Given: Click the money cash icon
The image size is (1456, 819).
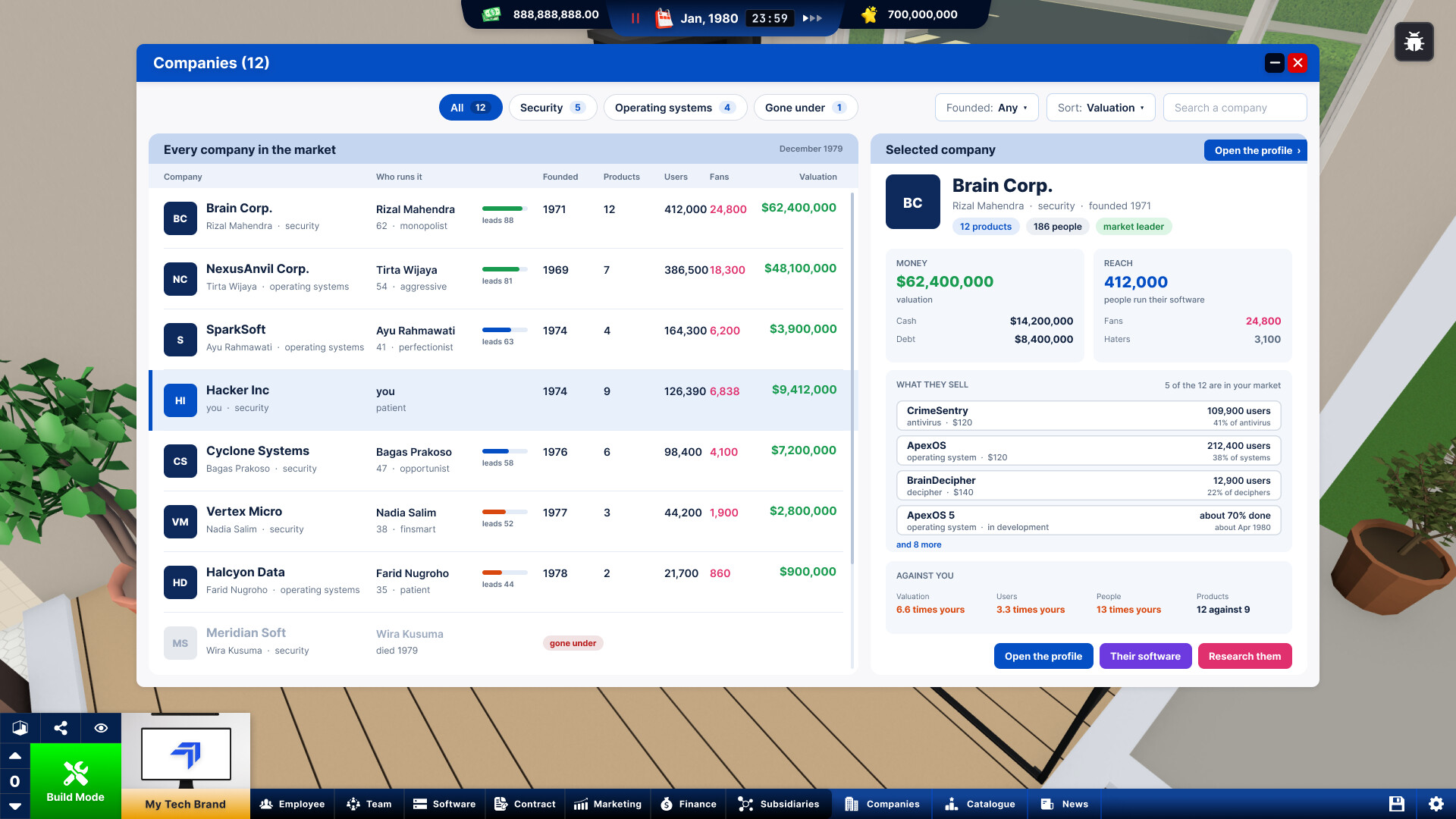Looking at the screenshot, I should coord(491,14).
